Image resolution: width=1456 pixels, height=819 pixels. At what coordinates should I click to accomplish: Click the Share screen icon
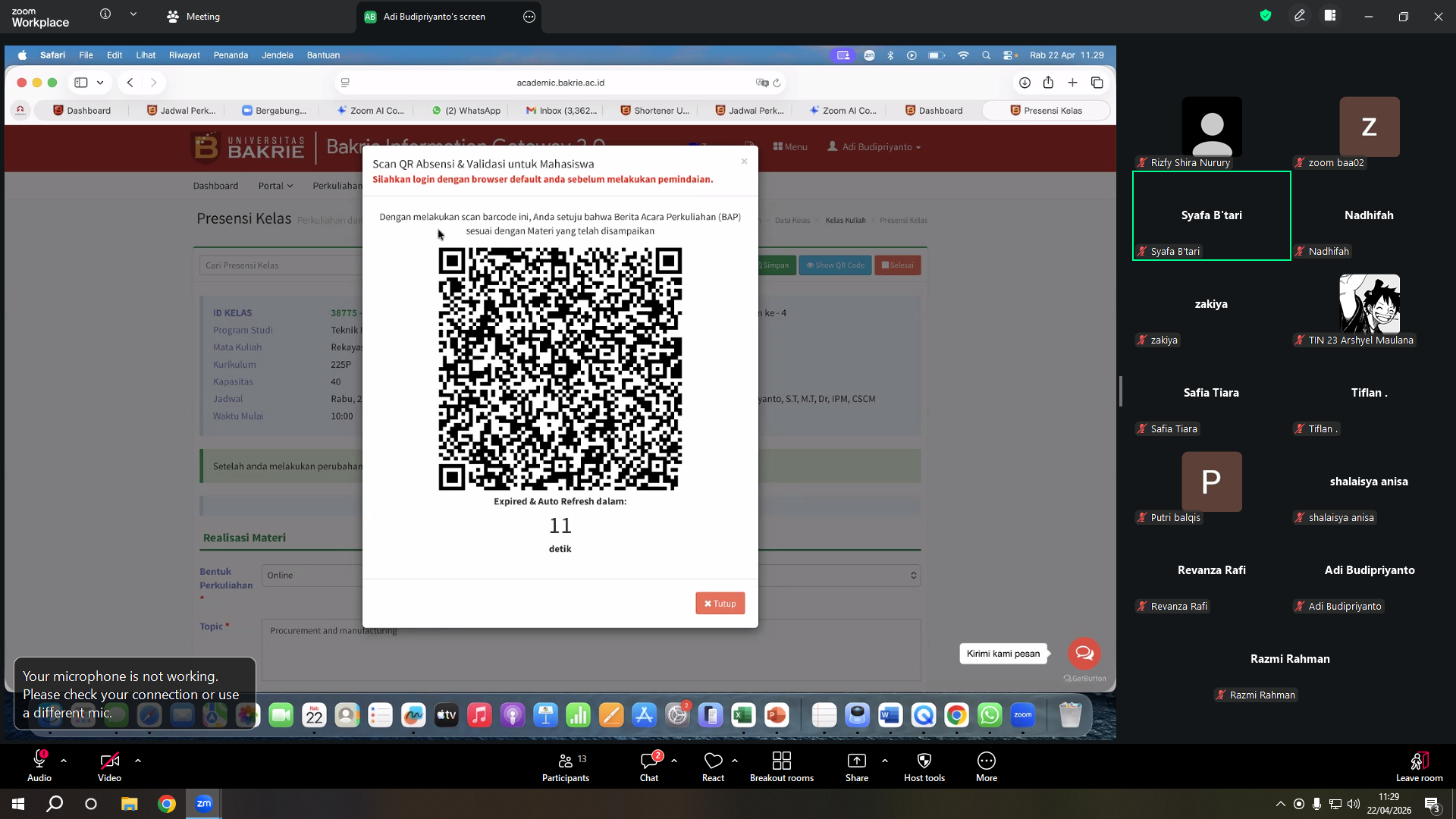click(857, 761)
